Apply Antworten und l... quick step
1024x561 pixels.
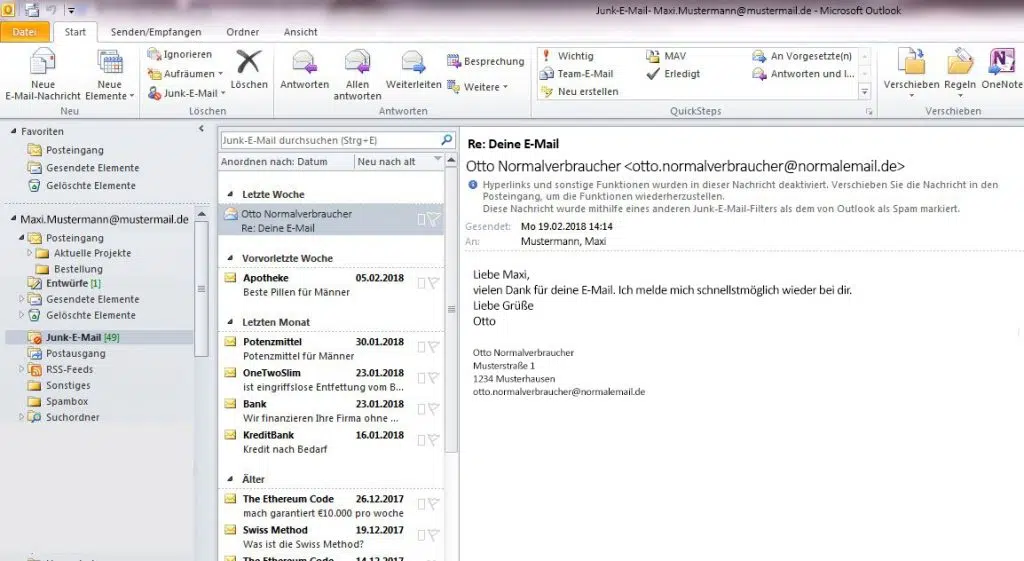803,74
